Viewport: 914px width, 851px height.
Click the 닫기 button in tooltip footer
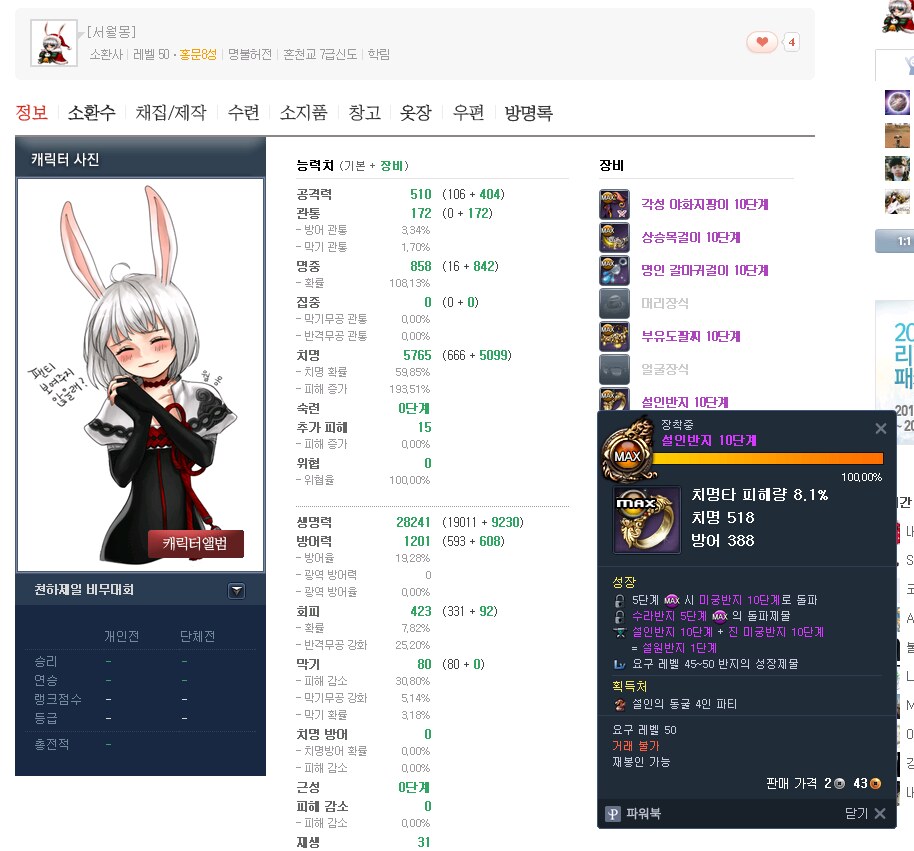[x=864, y=814]
